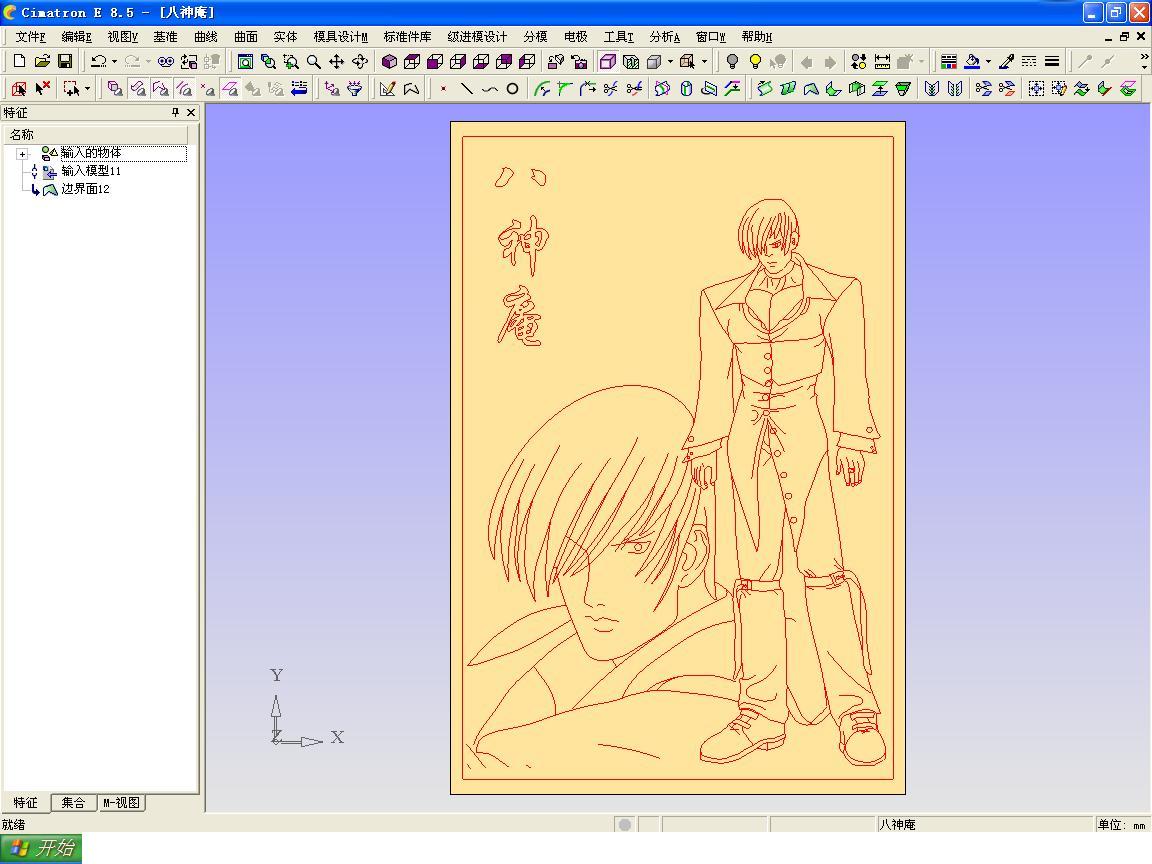Click the scissors trim curve icon

tap(611, 89)
